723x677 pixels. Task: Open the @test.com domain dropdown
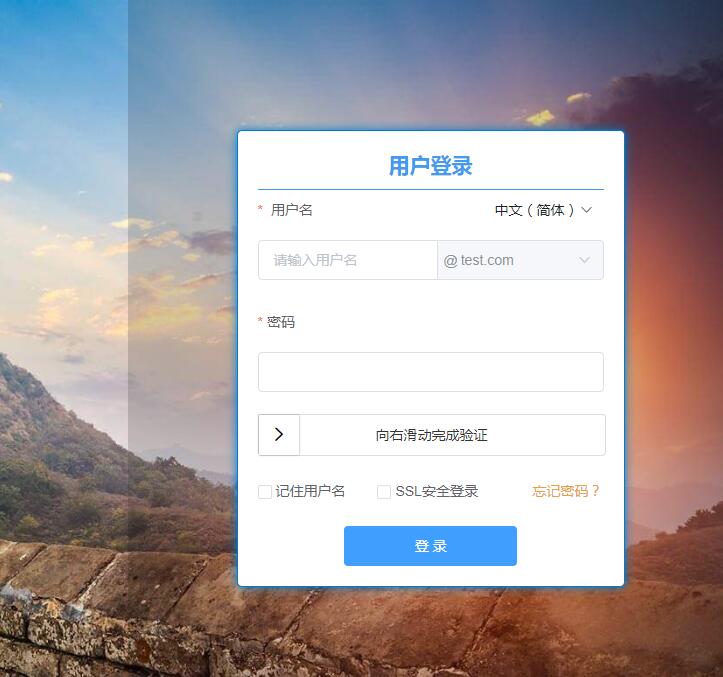pyautogui.click(x=520, y=260)
